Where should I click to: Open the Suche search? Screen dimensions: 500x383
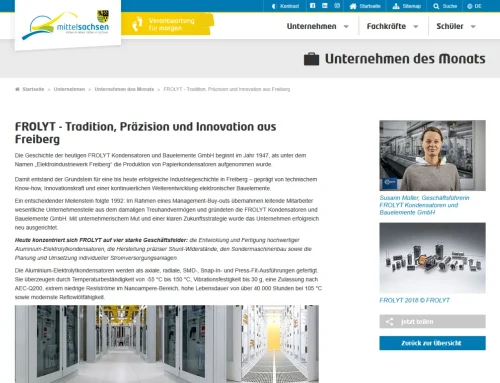click(445, 6)
